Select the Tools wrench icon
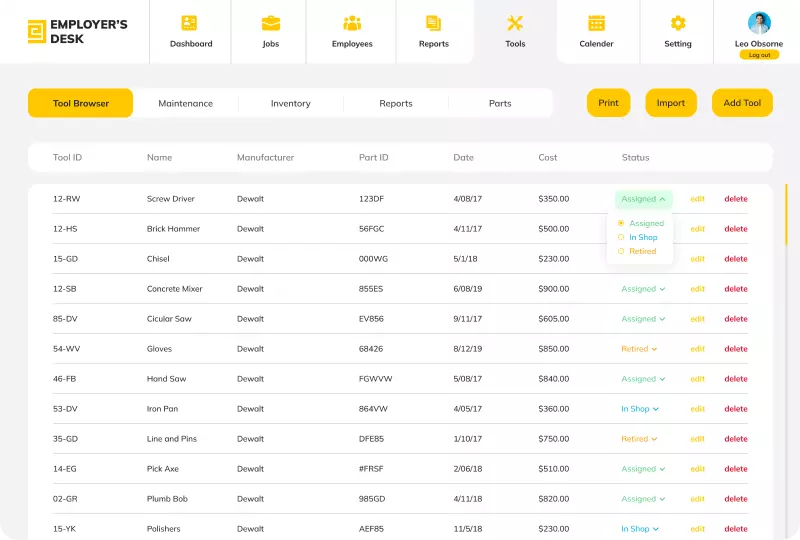 coord(515,23)
